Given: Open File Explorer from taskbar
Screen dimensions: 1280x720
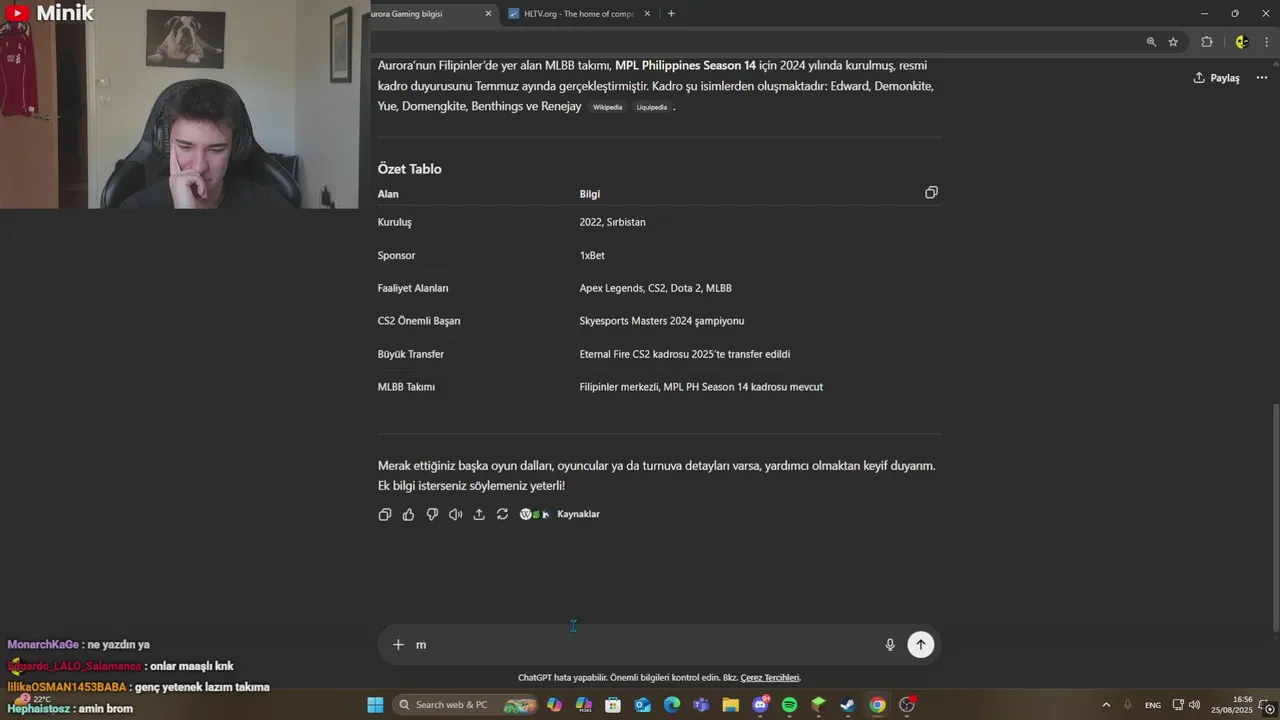Looking at the screenshot, I should pos(731,705).
